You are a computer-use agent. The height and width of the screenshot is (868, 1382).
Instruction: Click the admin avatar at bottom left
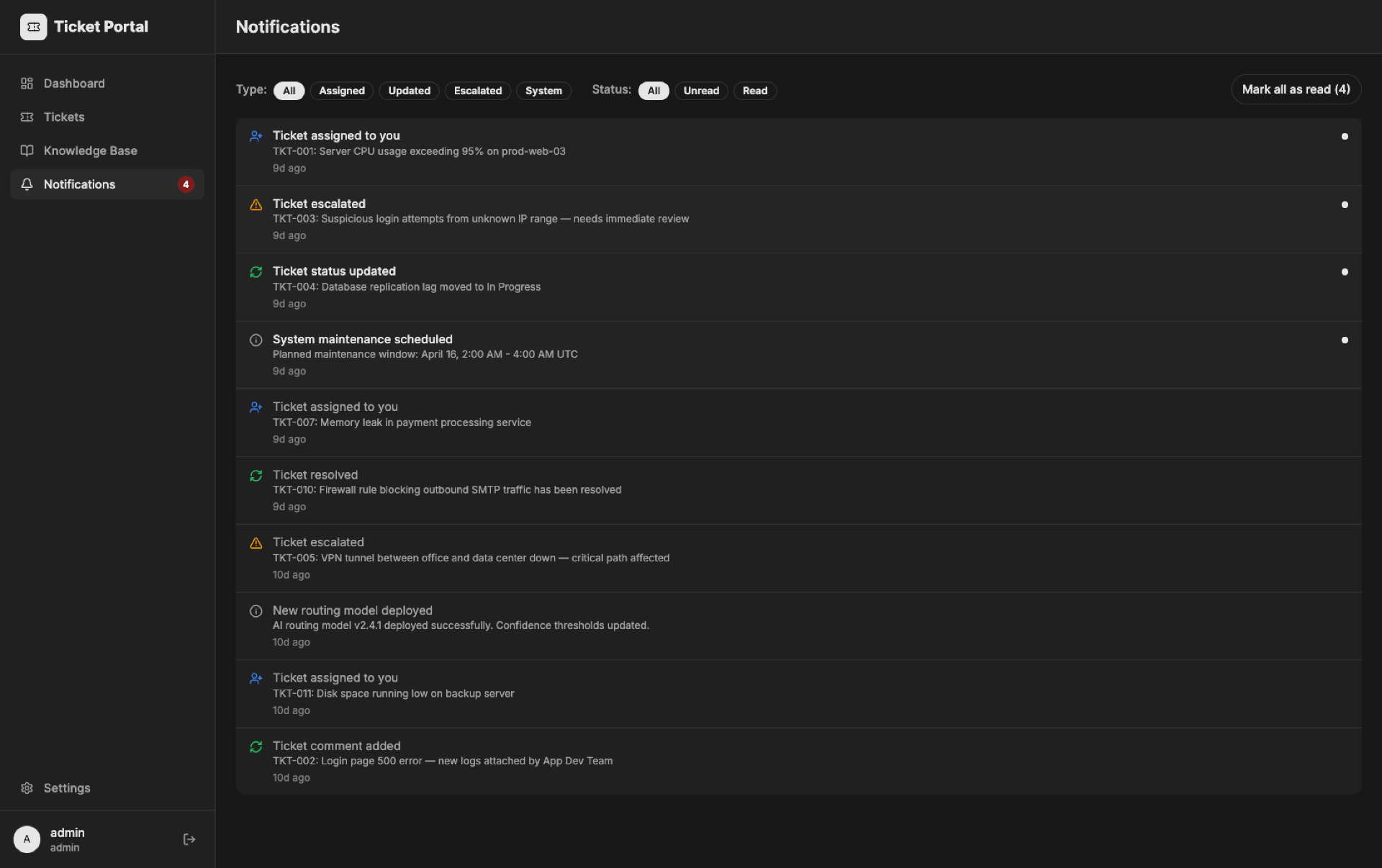click(27, 839)
